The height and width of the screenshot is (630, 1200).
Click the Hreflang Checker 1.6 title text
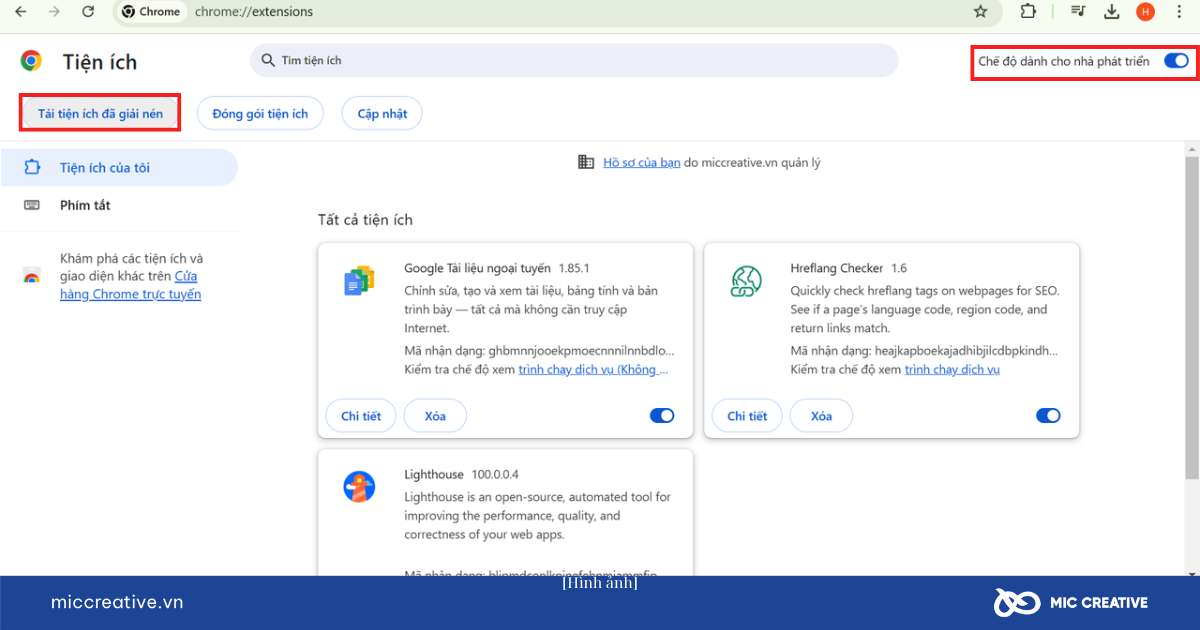(x=848, y=268)
